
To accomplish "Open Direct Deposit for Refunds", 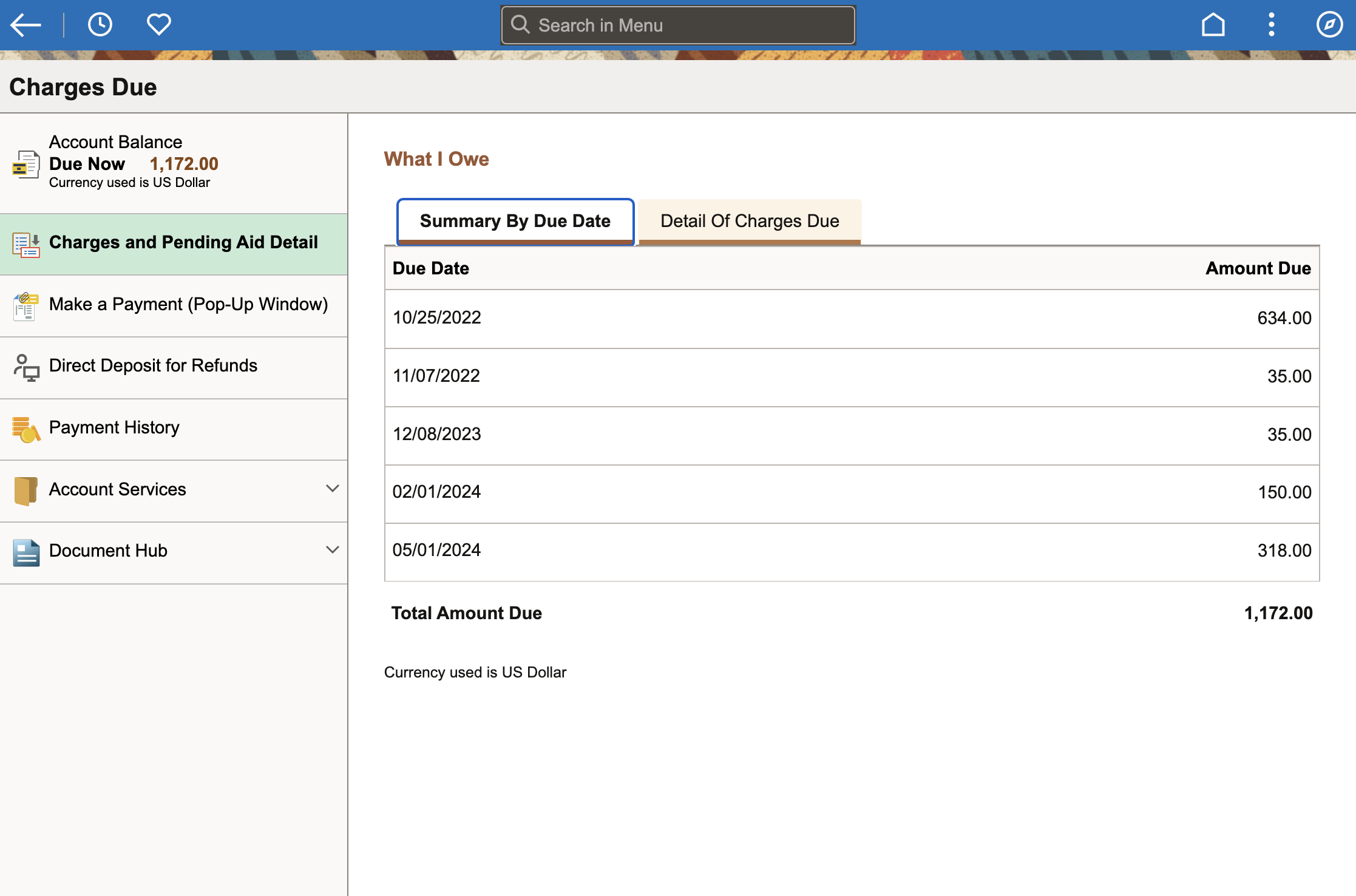I will tap(174, 368).
